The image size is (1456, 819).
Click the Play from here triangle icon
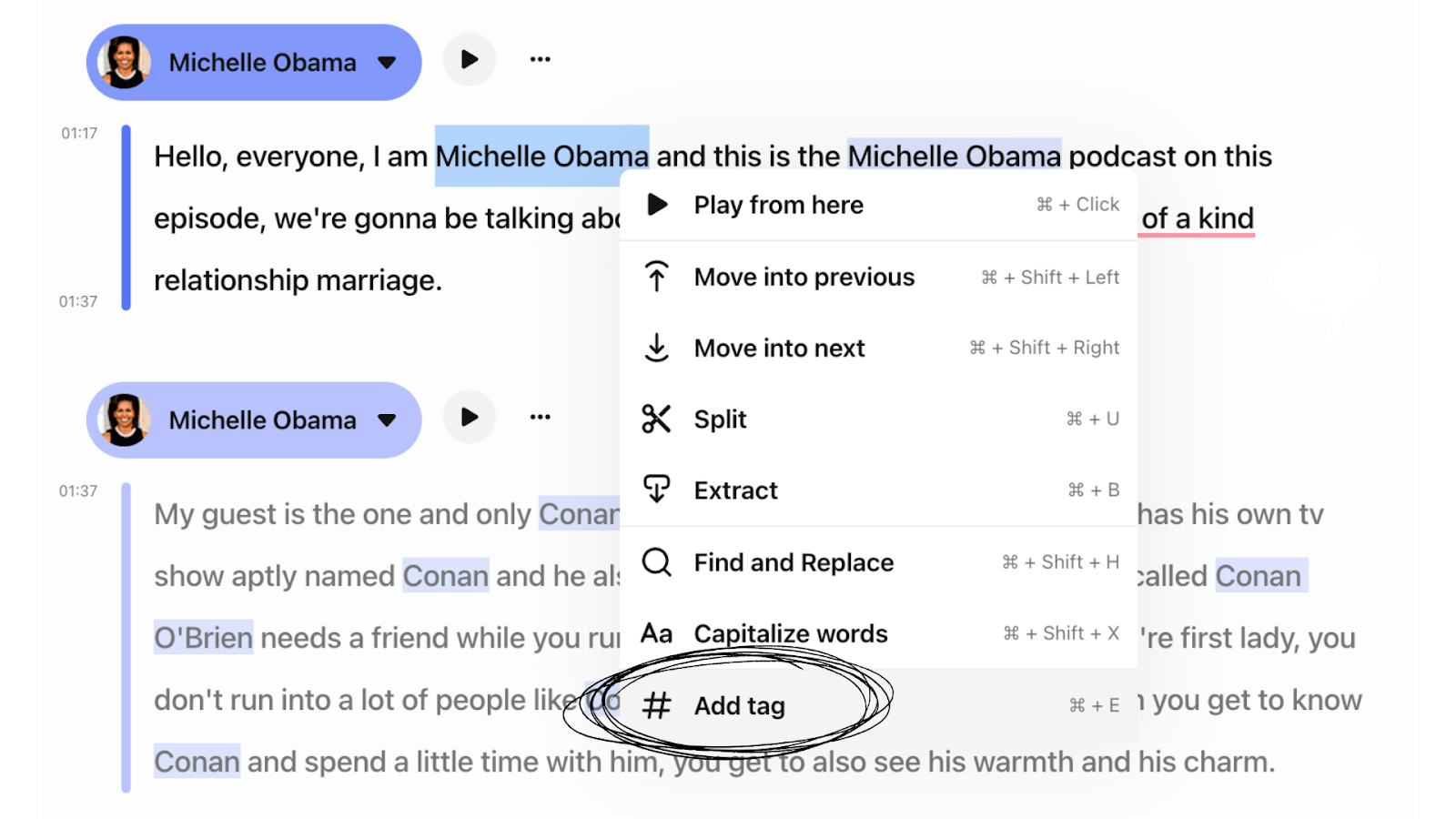[657, 205]
